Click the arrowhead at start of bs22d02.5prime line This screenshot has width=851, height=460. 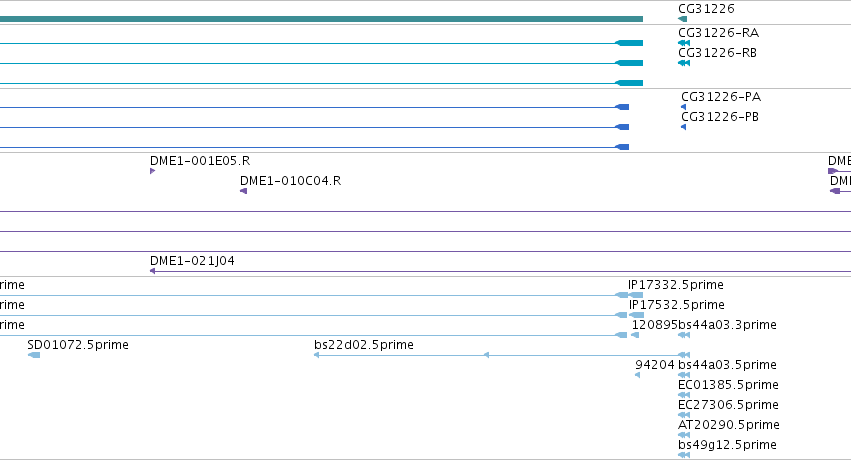click(316, 355)
